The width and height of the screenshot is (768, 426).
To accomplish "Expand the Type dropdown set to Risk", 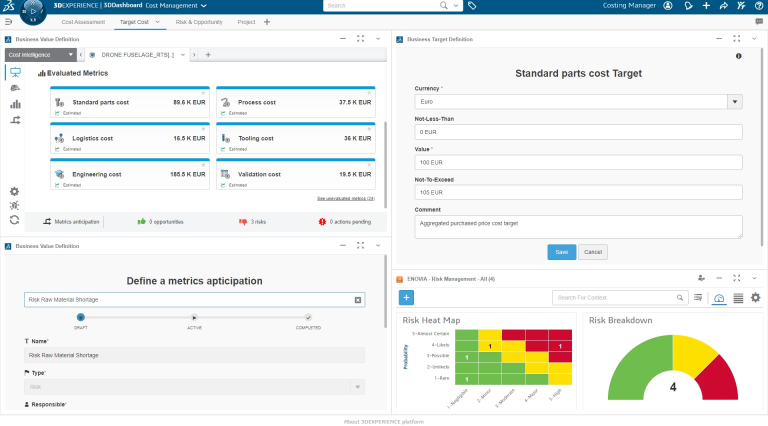I will [358, 386].
